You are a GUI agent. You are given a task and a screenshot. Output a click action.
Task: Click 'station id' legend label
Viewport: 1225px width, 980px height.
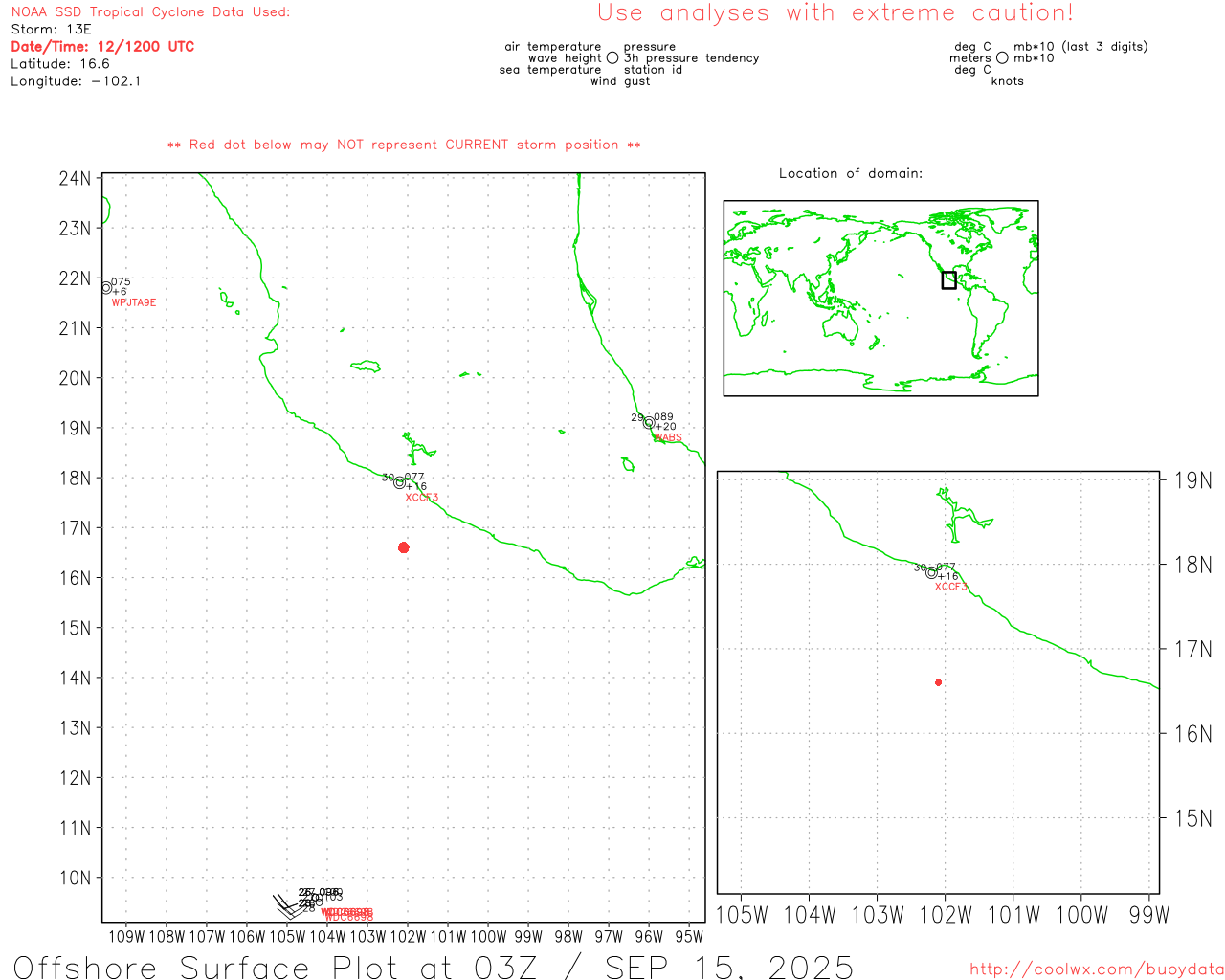[653, 70]
